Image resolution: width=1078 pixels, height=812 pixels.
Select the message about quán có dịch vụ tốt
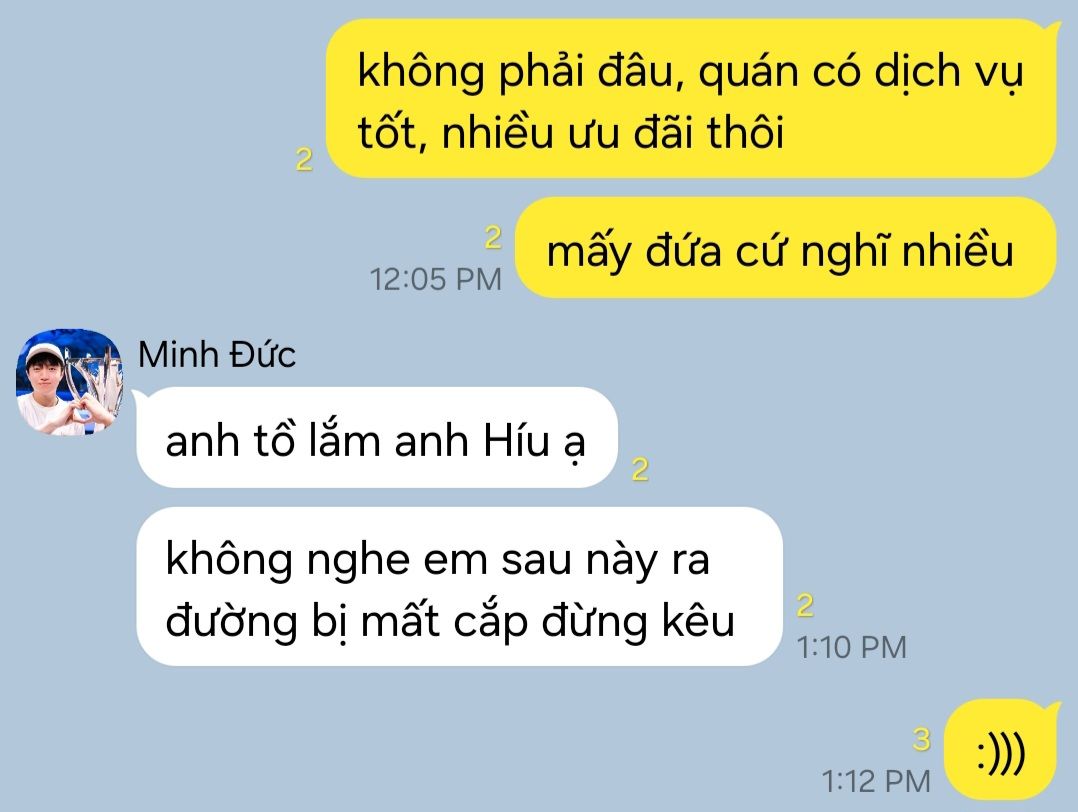pyautogui.click(x=690, y=98)
